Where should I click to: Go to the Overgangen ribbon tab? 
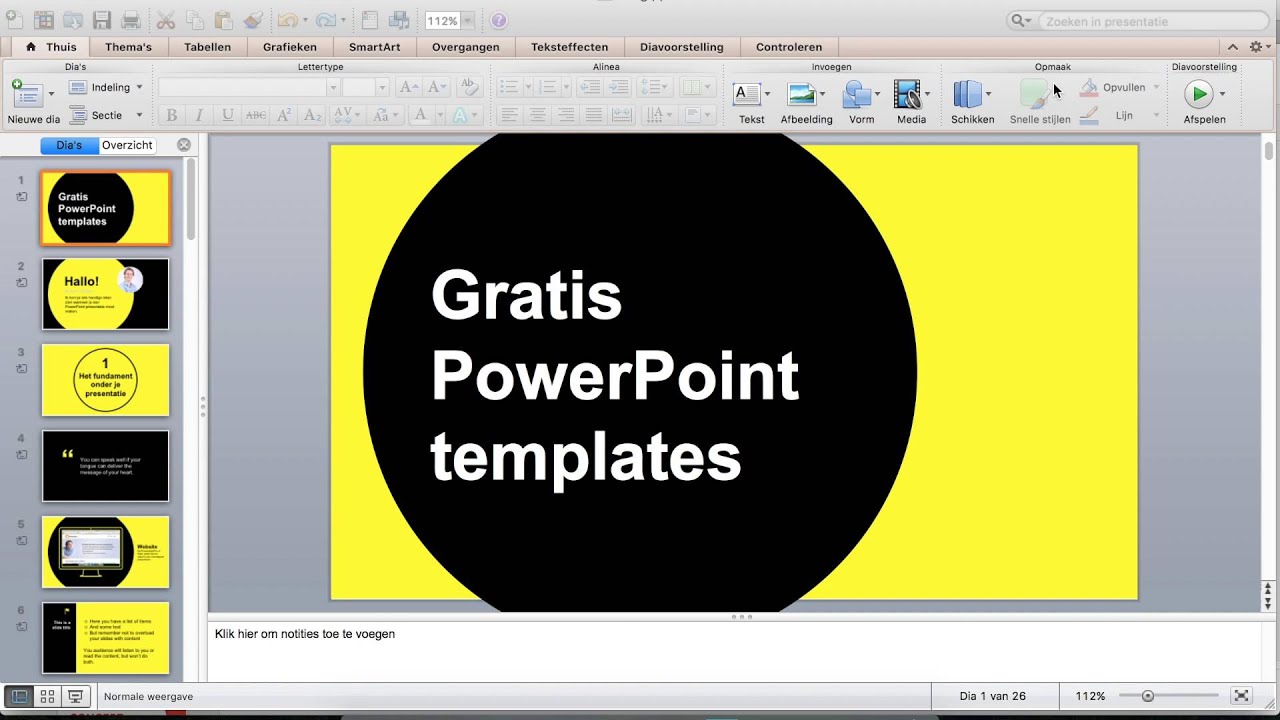(466, 47)
